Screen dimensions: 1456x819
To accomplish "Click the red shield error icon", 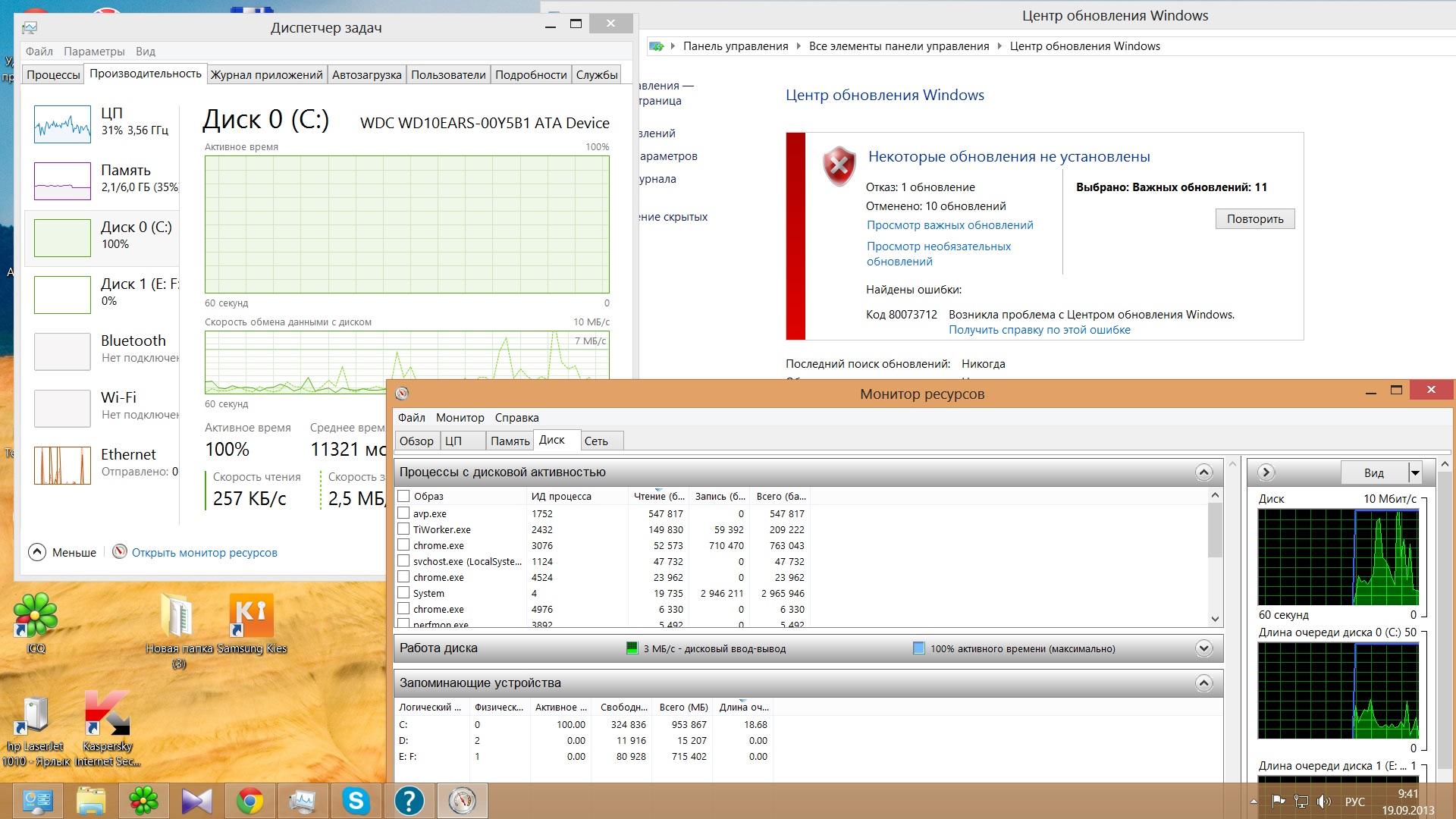I will point(839,166).
